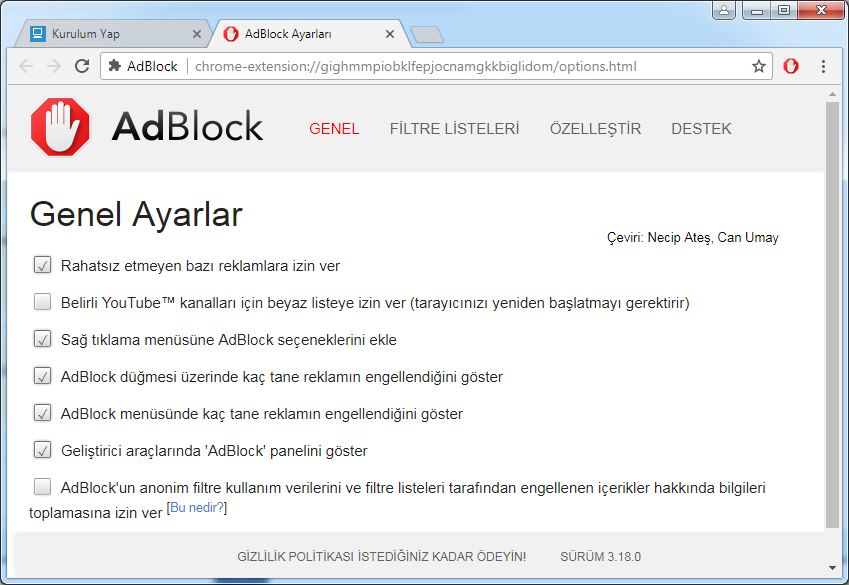
Task: Go back to previous page
Action: tap(25, 66)
